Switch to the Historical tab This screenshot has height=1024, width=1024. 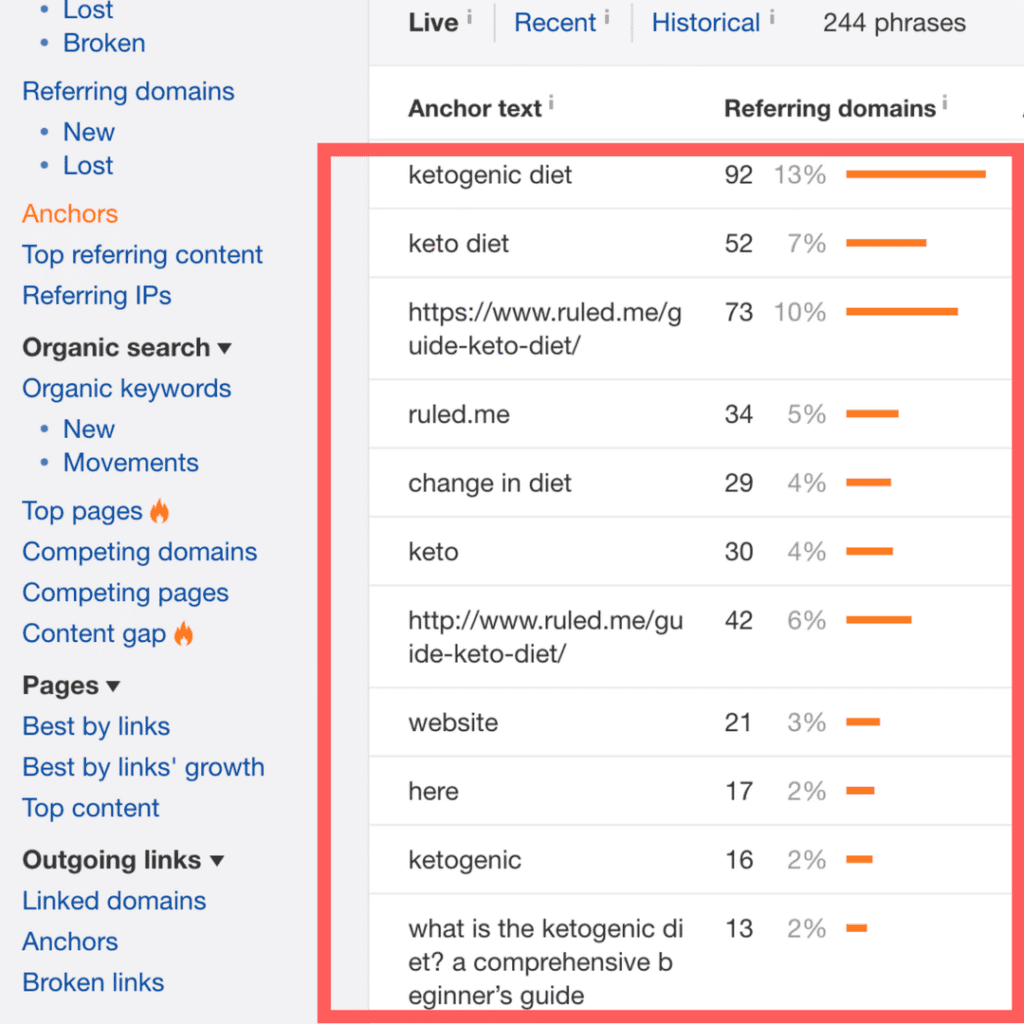706,23
